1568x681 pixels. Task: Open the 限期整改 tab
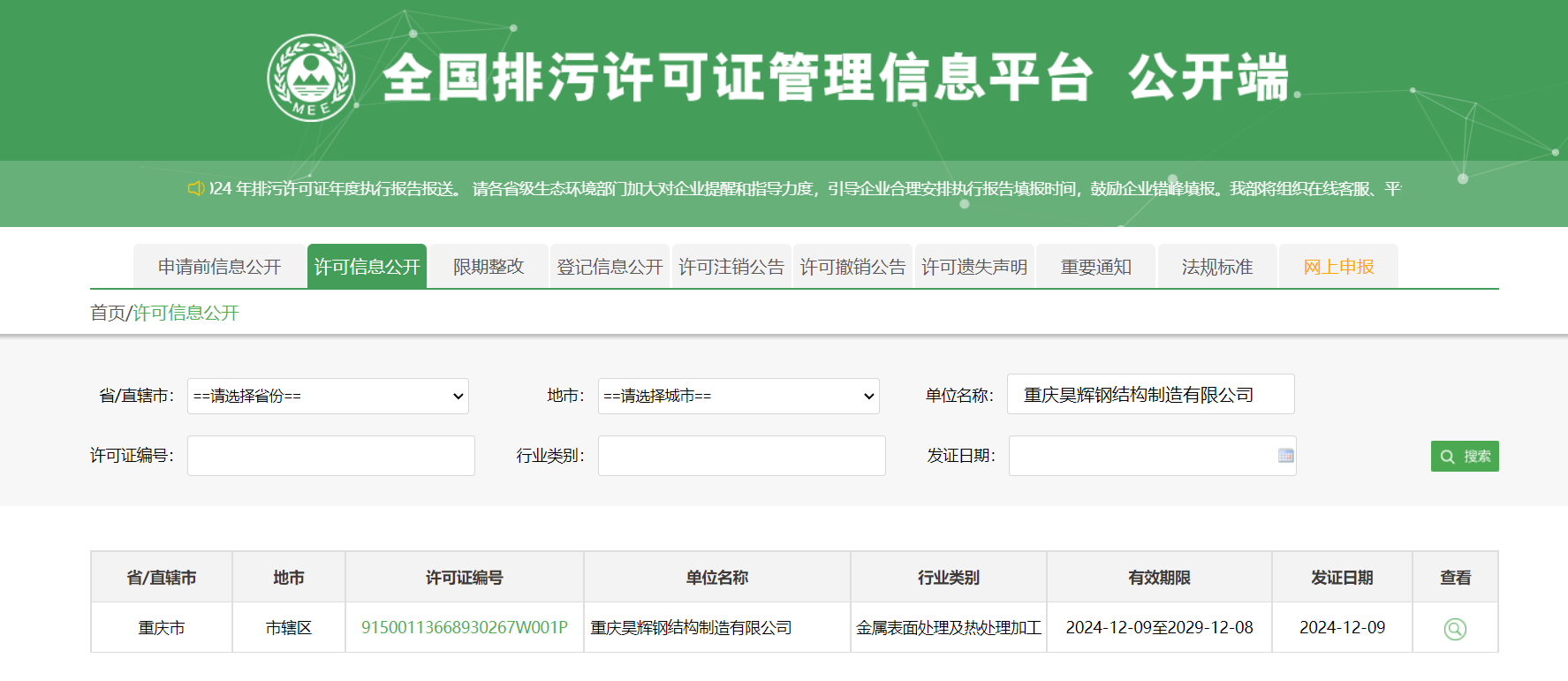(489, 267)
